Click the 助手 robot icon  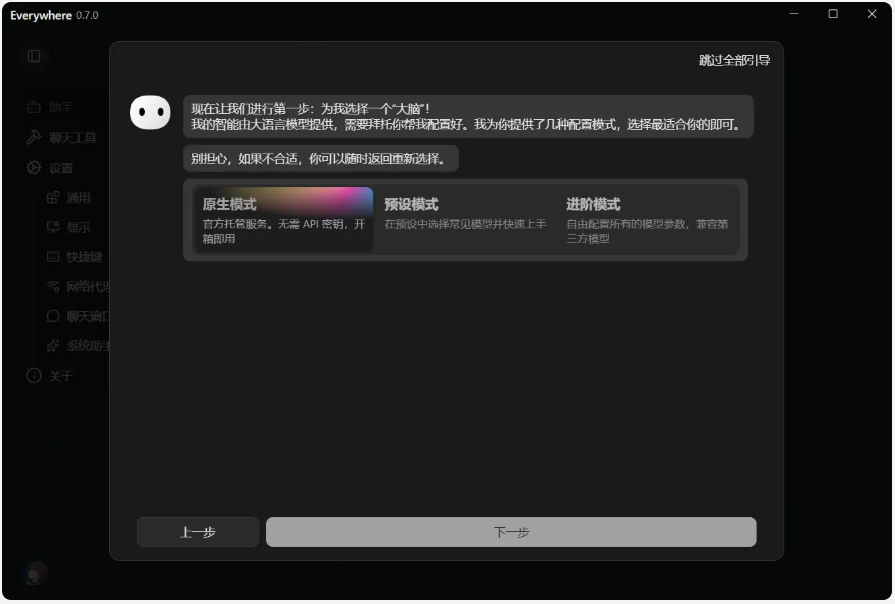(x=34, y=107)
